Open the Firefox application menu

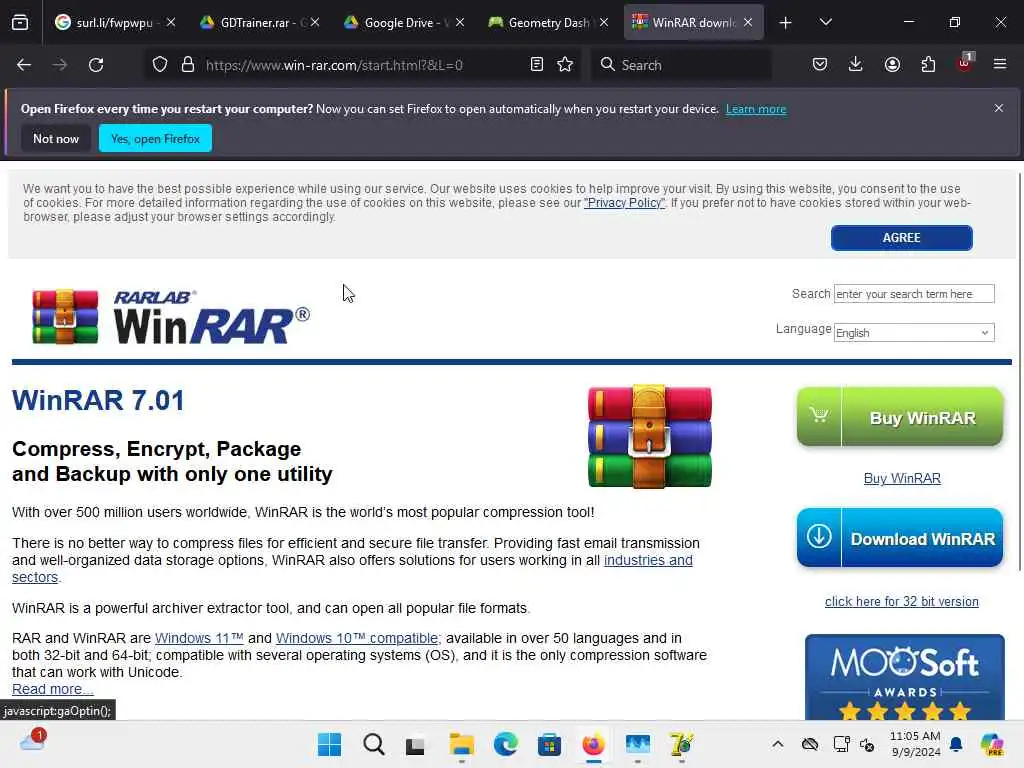pos(1000,65)
